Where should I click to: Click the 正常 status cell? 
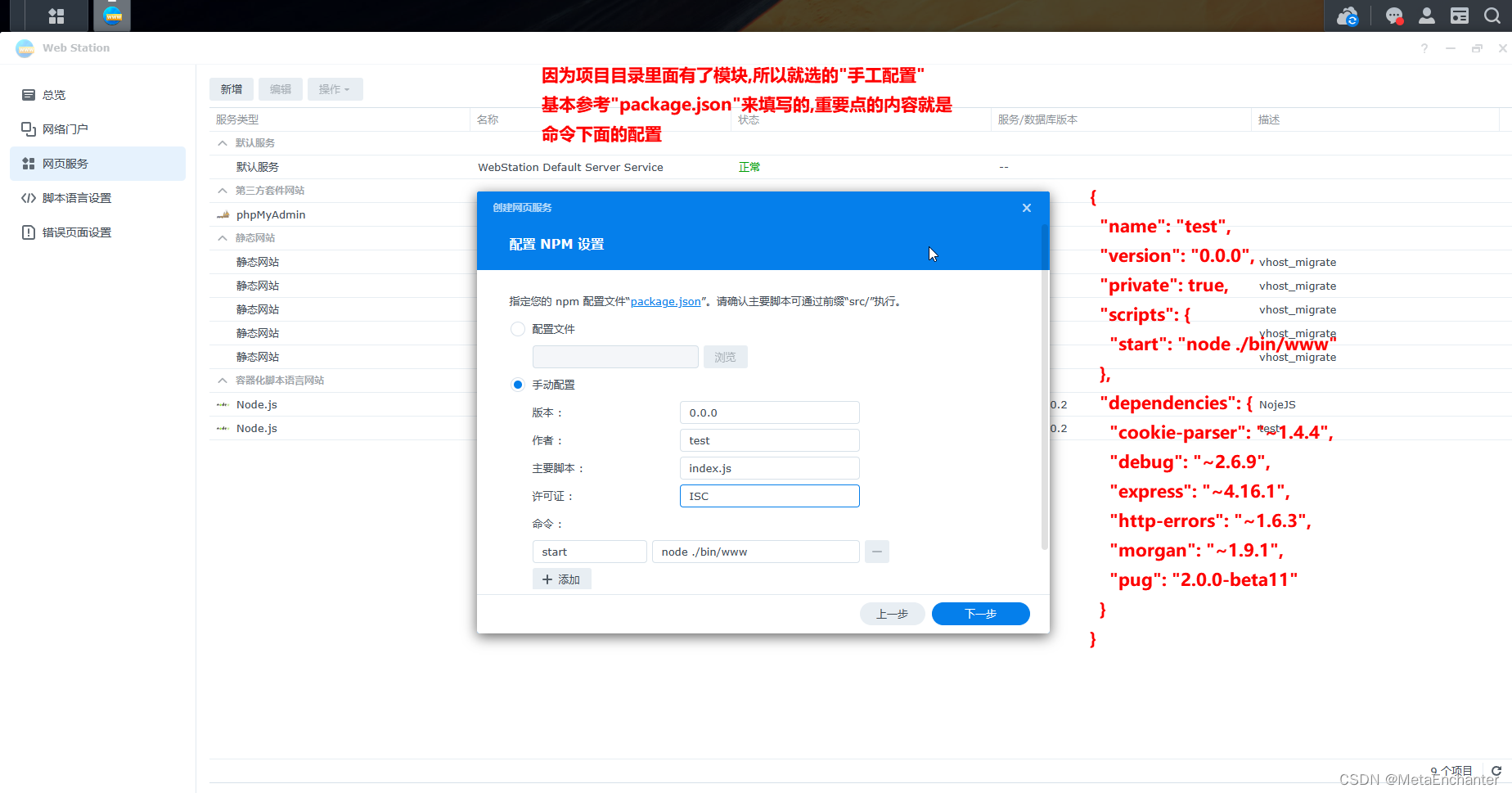coord(749,167)
